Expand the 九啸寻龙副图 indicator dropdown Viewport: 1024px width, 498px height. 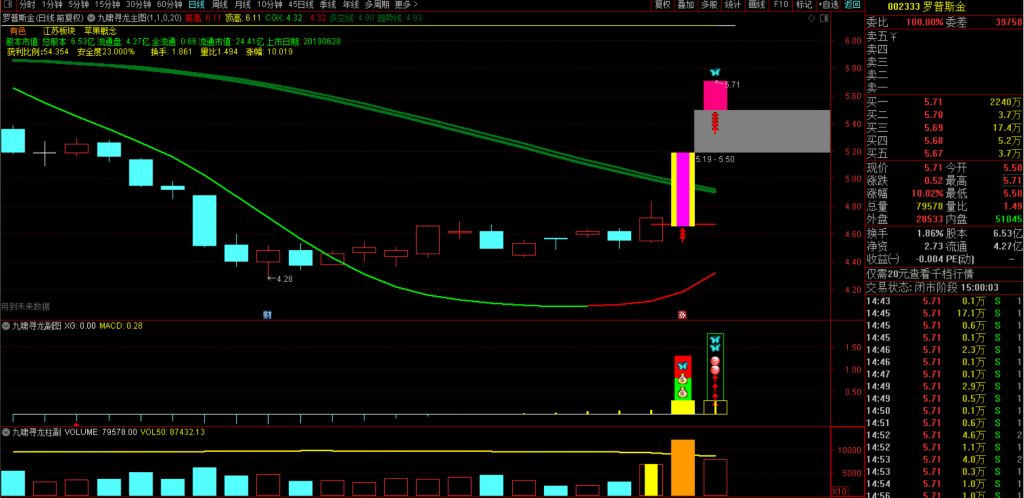[x=6, y=325]
